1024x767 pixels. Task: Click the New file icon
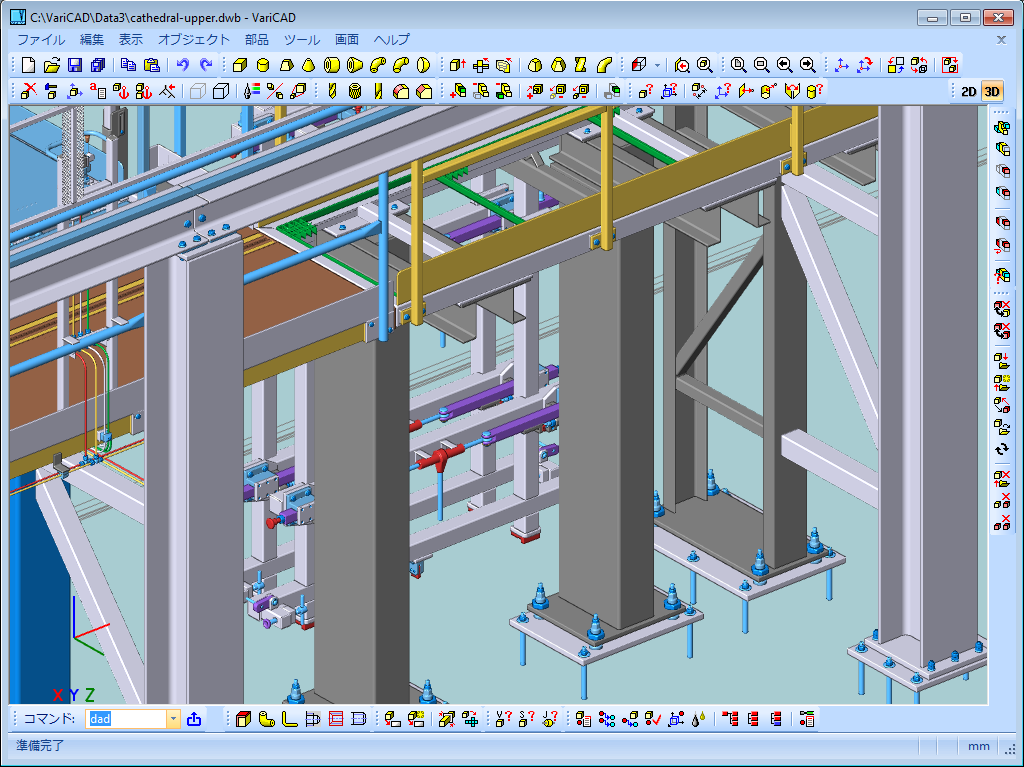[29, 65]
